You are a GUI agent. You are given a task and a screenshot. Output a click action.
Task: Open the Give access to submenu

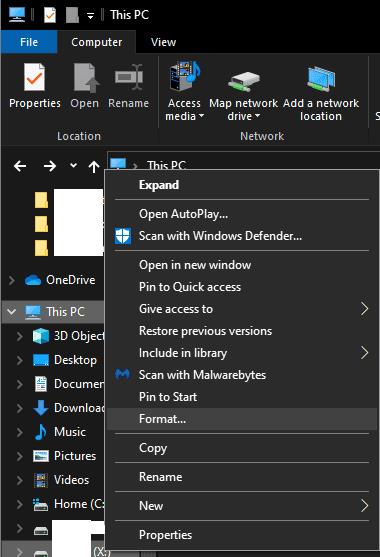pyautogui.click(x=241, y=309)
